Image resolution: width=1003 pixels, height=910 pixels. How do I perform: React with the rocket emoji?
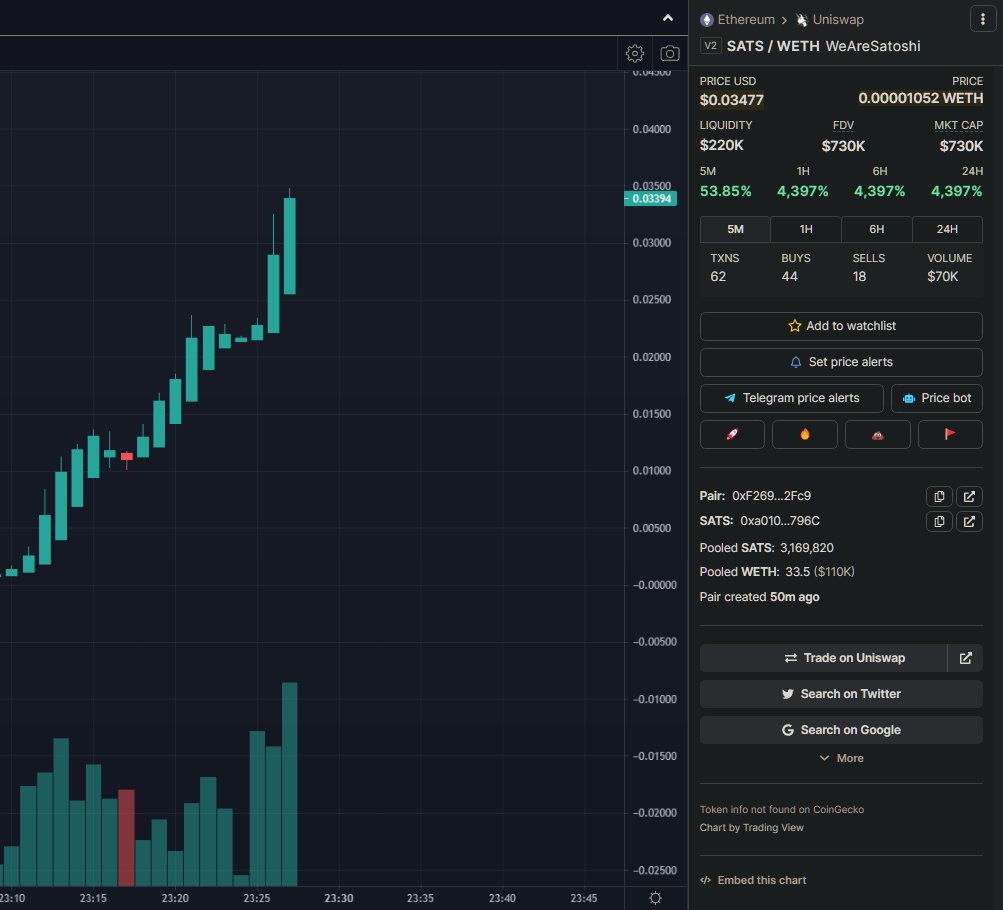[x=732, y=434]
